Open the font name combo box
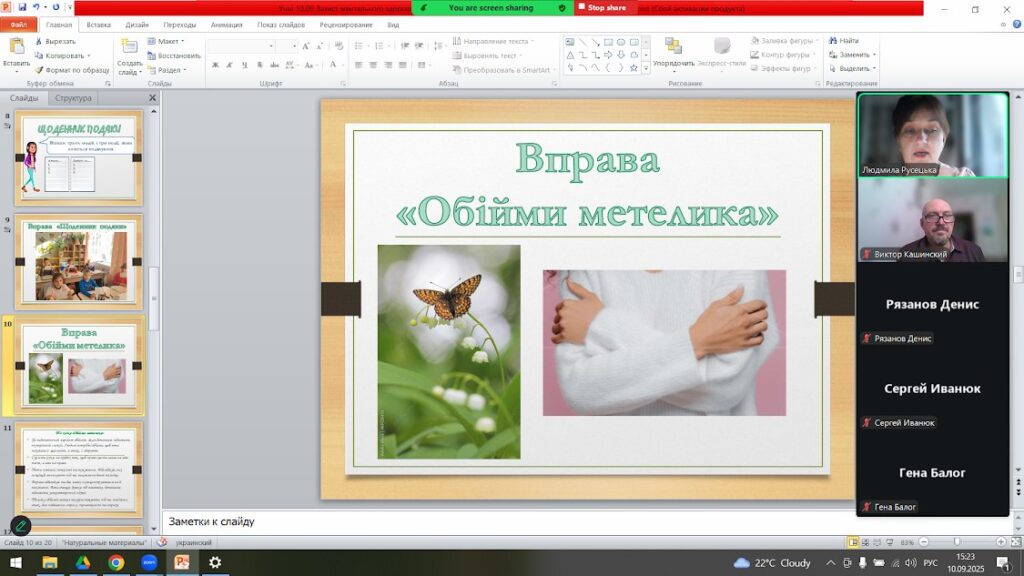The width and height of the screenshot is (1024, 576). pyautogui.click(x=241, y=46)
